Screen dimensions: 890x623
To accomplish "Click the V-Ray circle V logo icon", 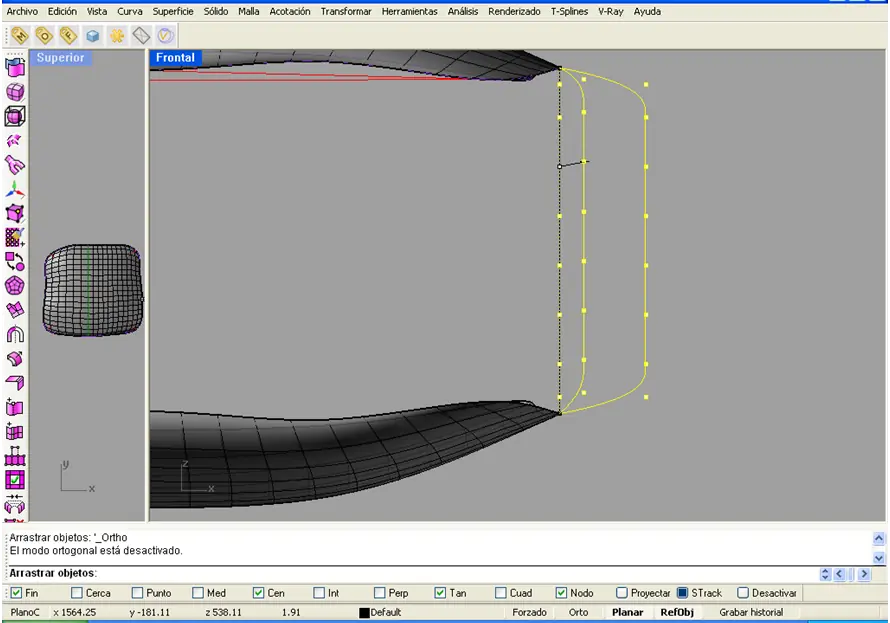I will click(x=165, y=36).
